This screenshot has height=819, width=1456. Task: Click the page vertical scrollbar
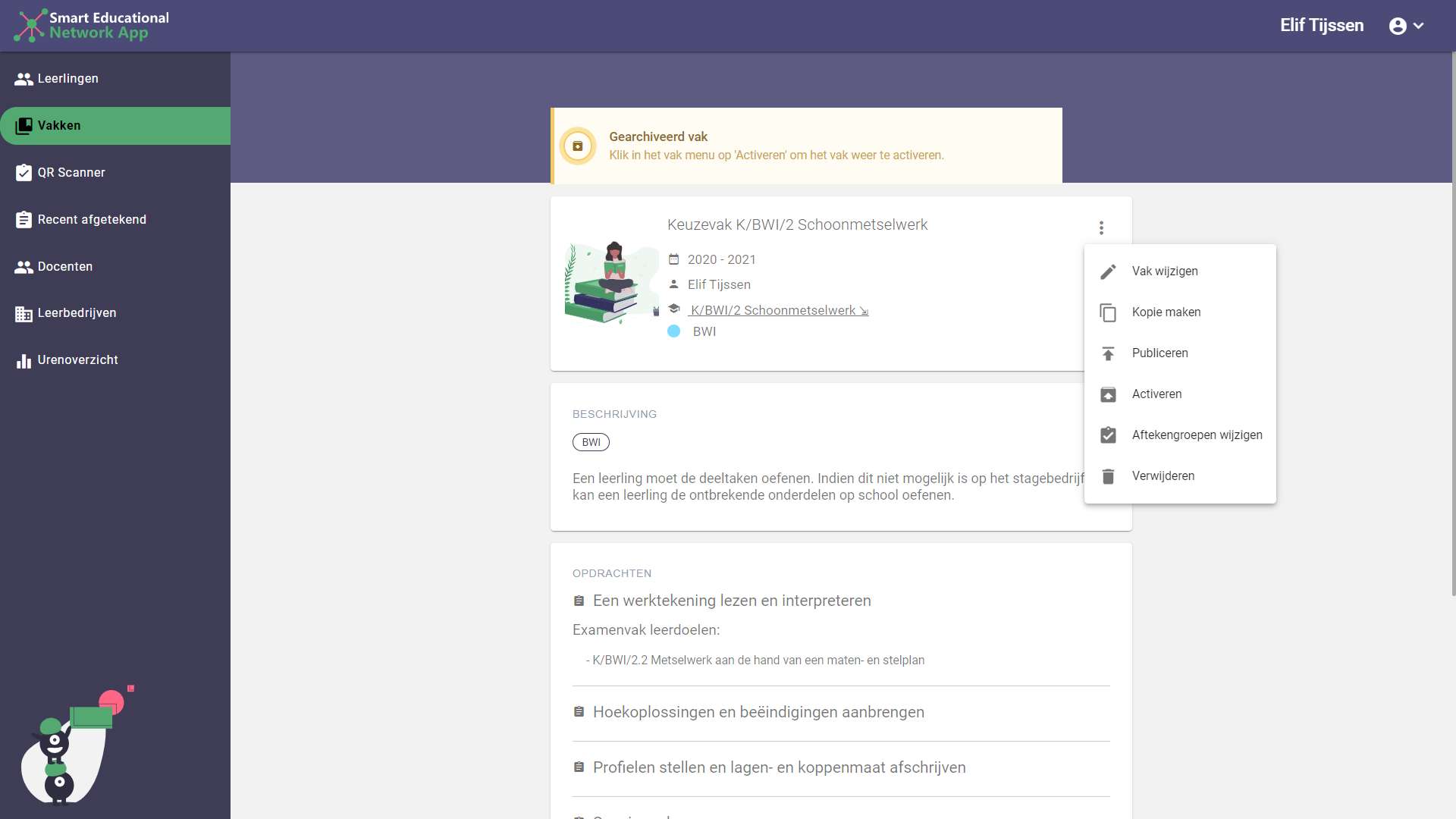pos(1452,325)
